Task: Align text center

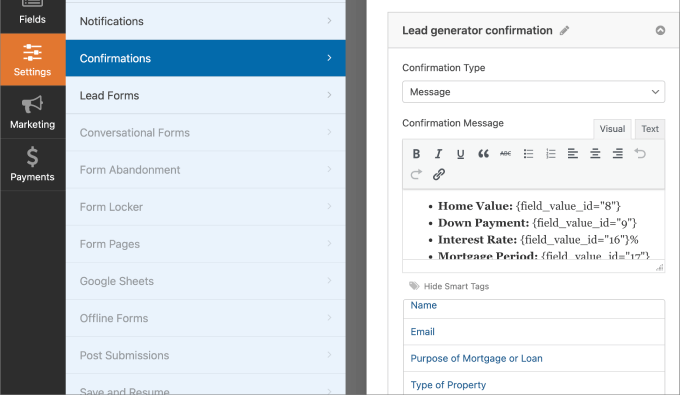Action: (x=595, y=153)
